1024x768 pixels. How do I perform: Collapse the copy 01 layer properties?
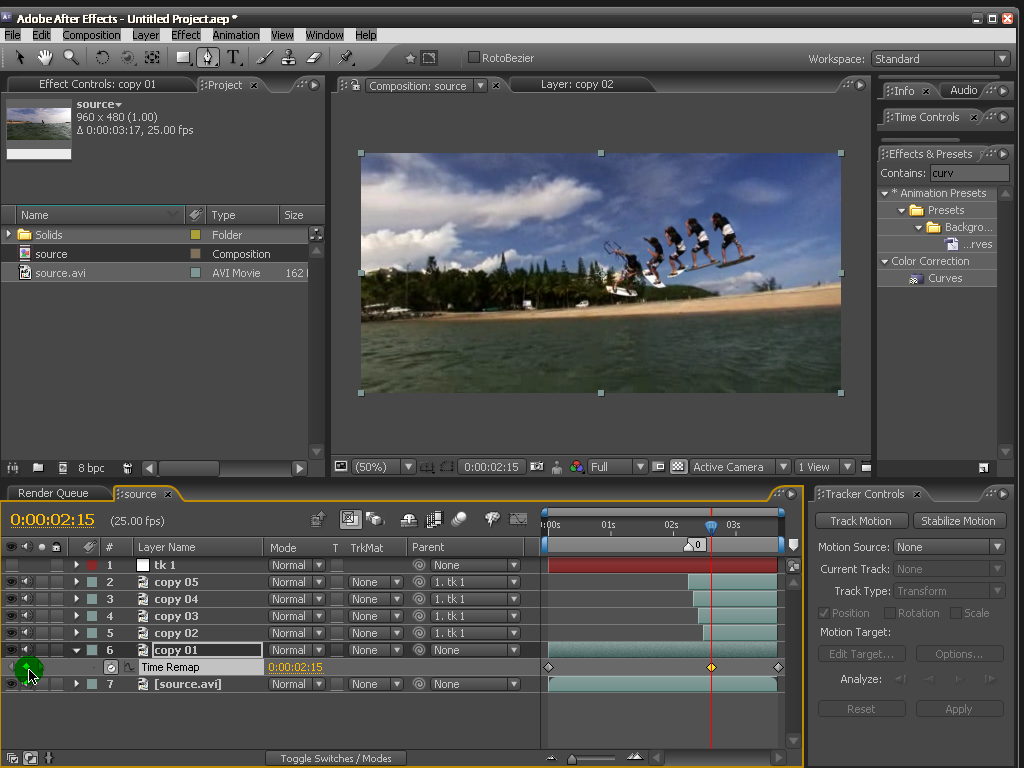click(x=76, y=650)
